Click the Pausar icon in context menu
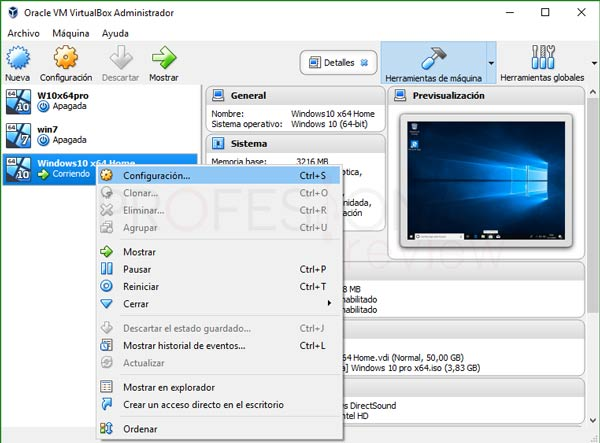 point(106,269)
